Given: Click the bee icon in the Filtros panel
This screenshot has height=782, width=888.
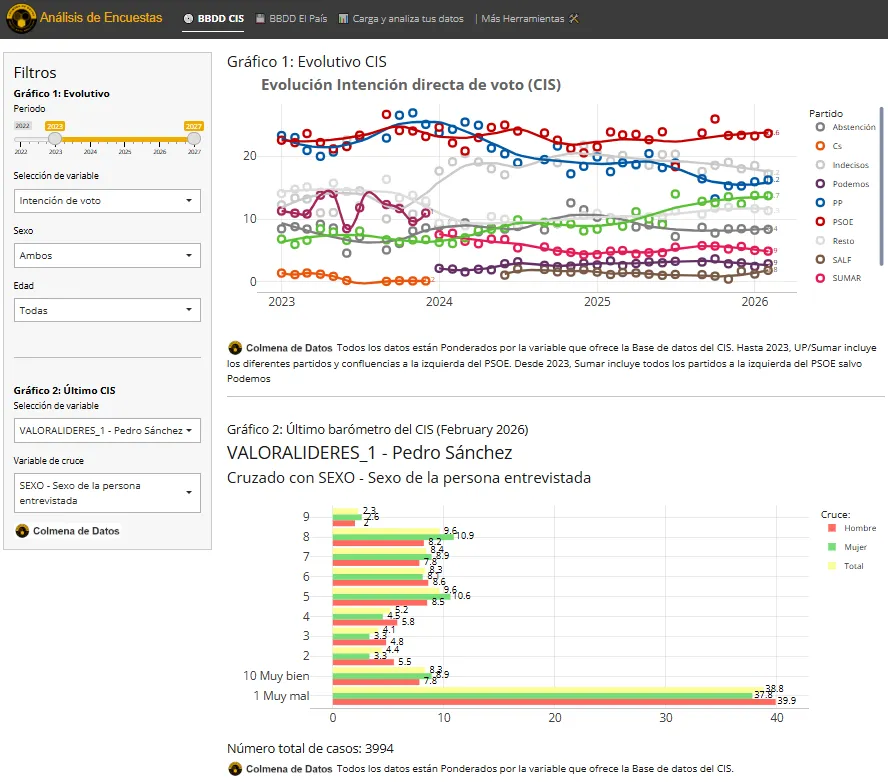Looking at the screenshot, I should pos(22,530).
